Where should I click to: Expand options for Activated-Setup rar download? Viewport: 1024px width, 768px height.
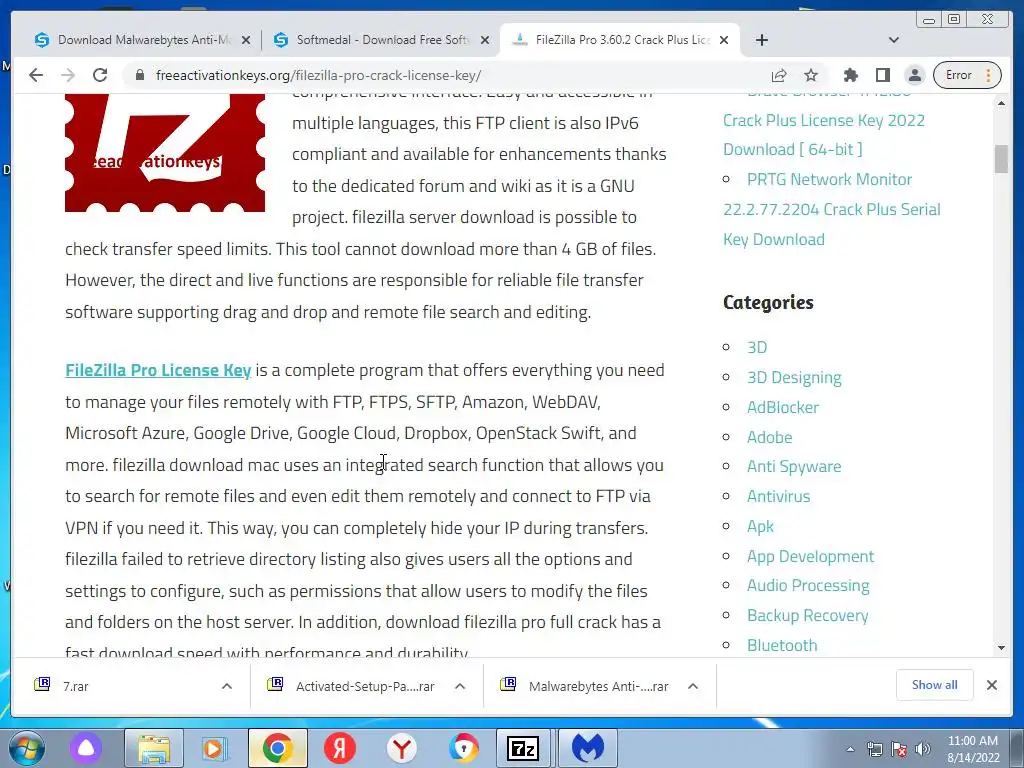pyautogui.click(x=460, y=686)
